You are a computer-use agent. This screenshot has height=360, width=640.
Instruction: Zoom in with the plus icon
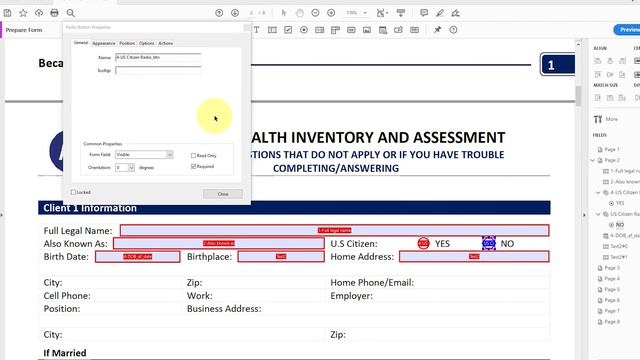331,13
